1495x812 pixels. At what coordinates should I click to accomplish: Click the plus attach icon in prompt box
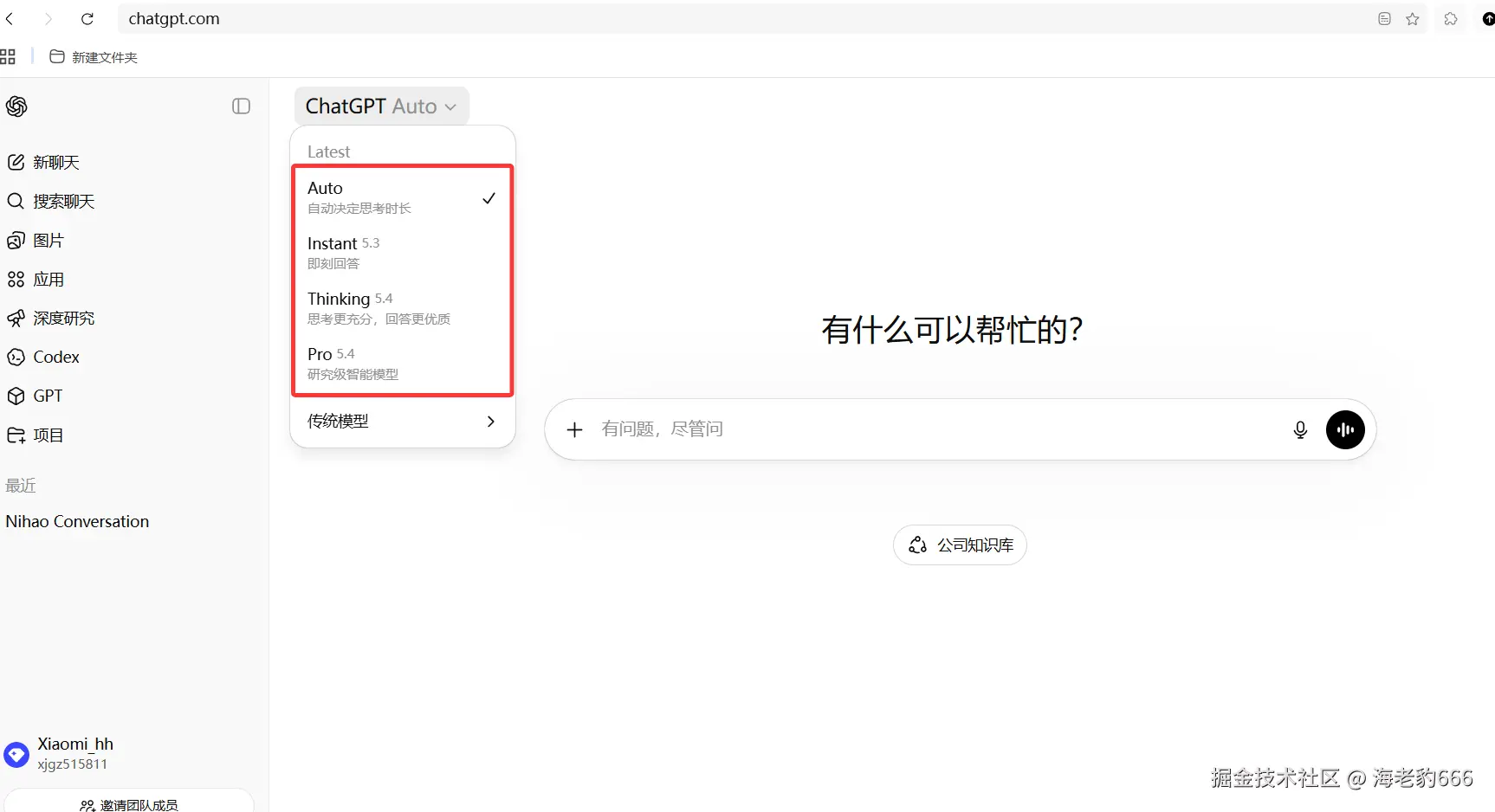click(574, 429)
